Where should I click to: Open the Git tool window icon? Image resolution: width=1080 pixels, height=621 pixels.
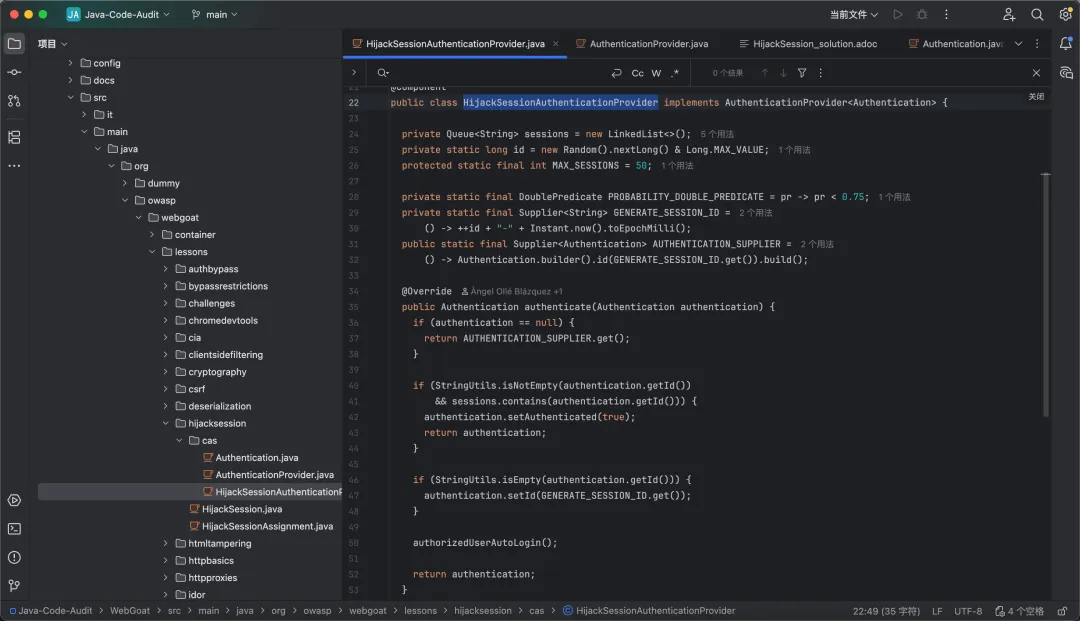tap(14, 586)
